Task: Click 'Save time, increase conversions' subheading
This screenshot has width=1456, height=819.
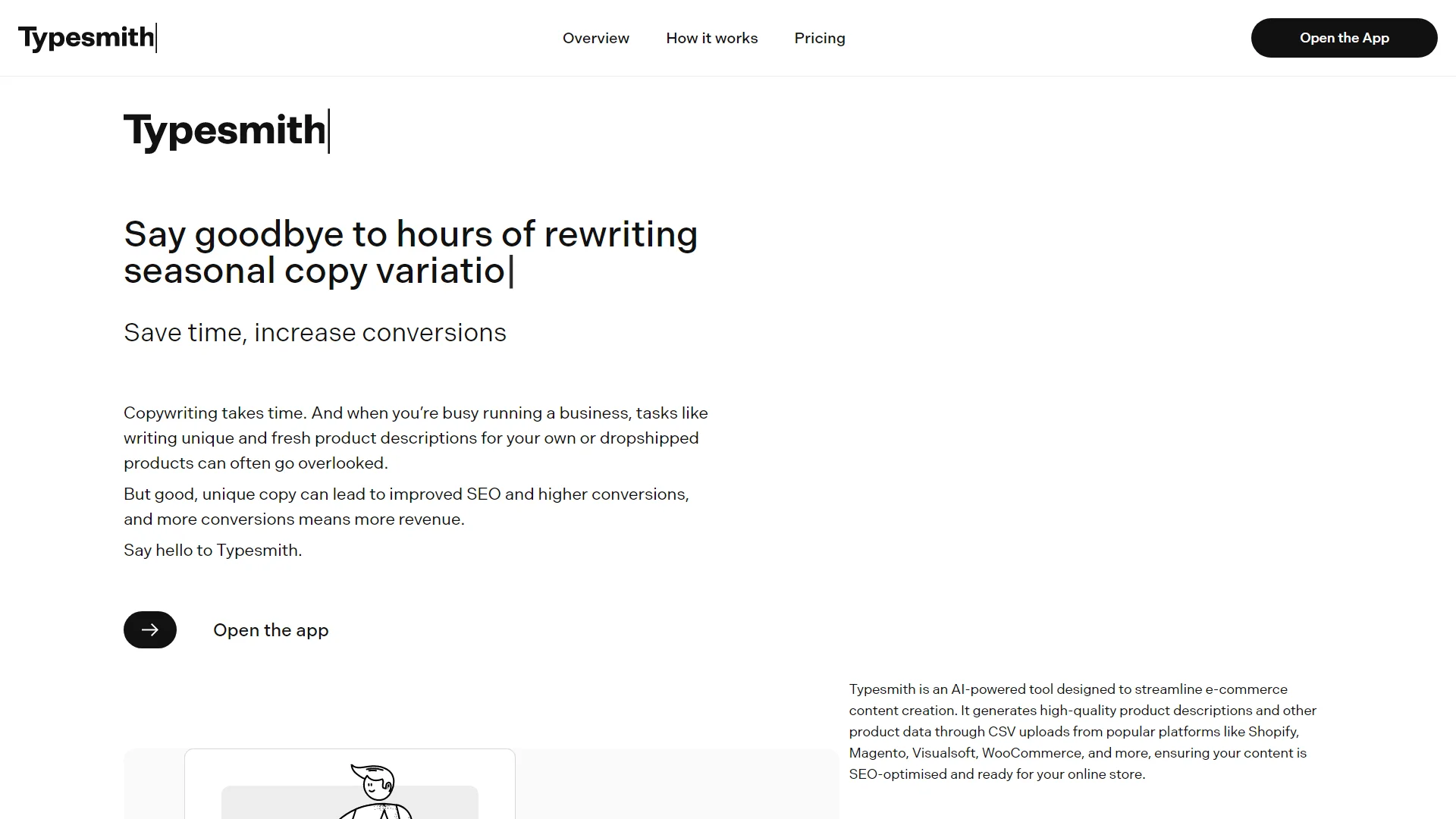Action: click(x=315, y=333)
